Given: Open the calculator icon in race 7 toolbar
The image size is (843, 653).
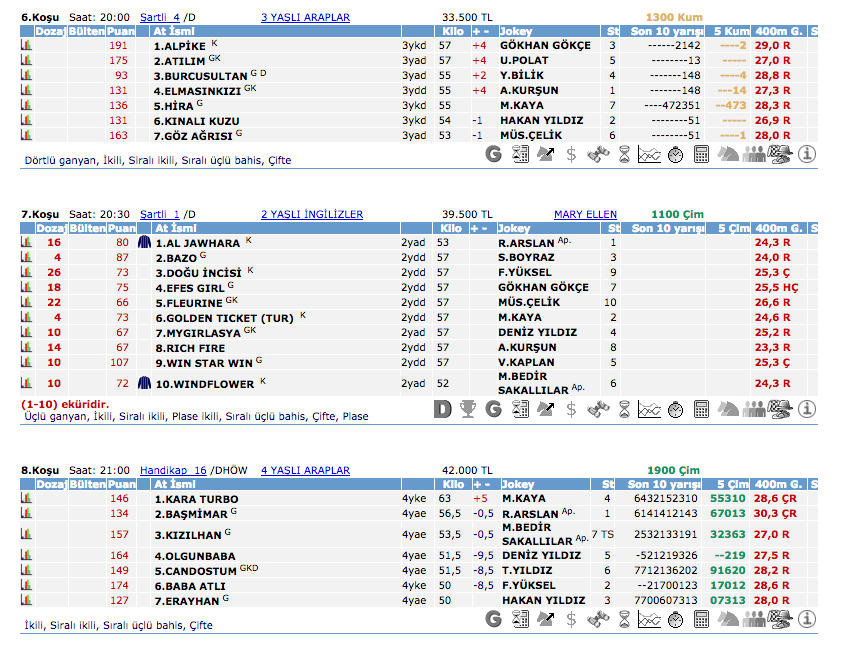Looking at the screenshot, I should click(x=701, y=409).
